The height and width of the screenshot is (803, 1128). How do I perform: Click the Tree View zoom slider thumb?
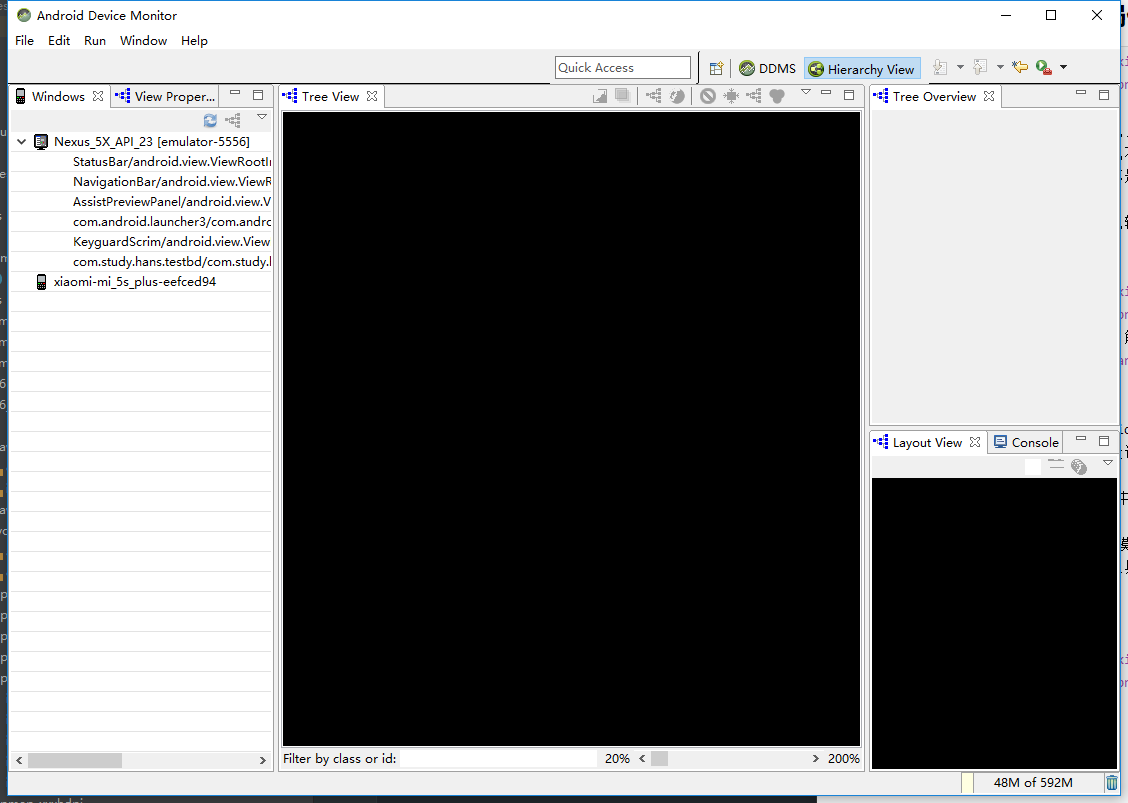(x=660, y=758)
